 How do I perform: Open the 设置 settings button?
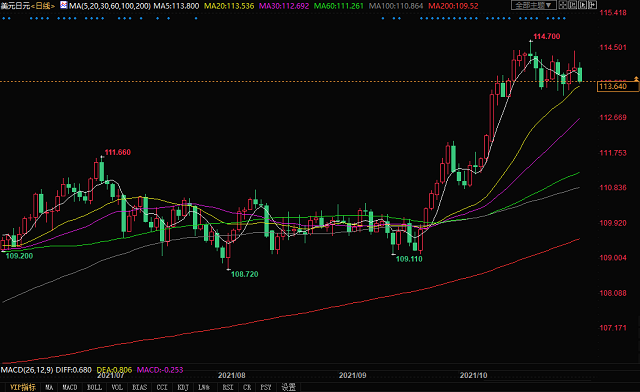point(289,387)
